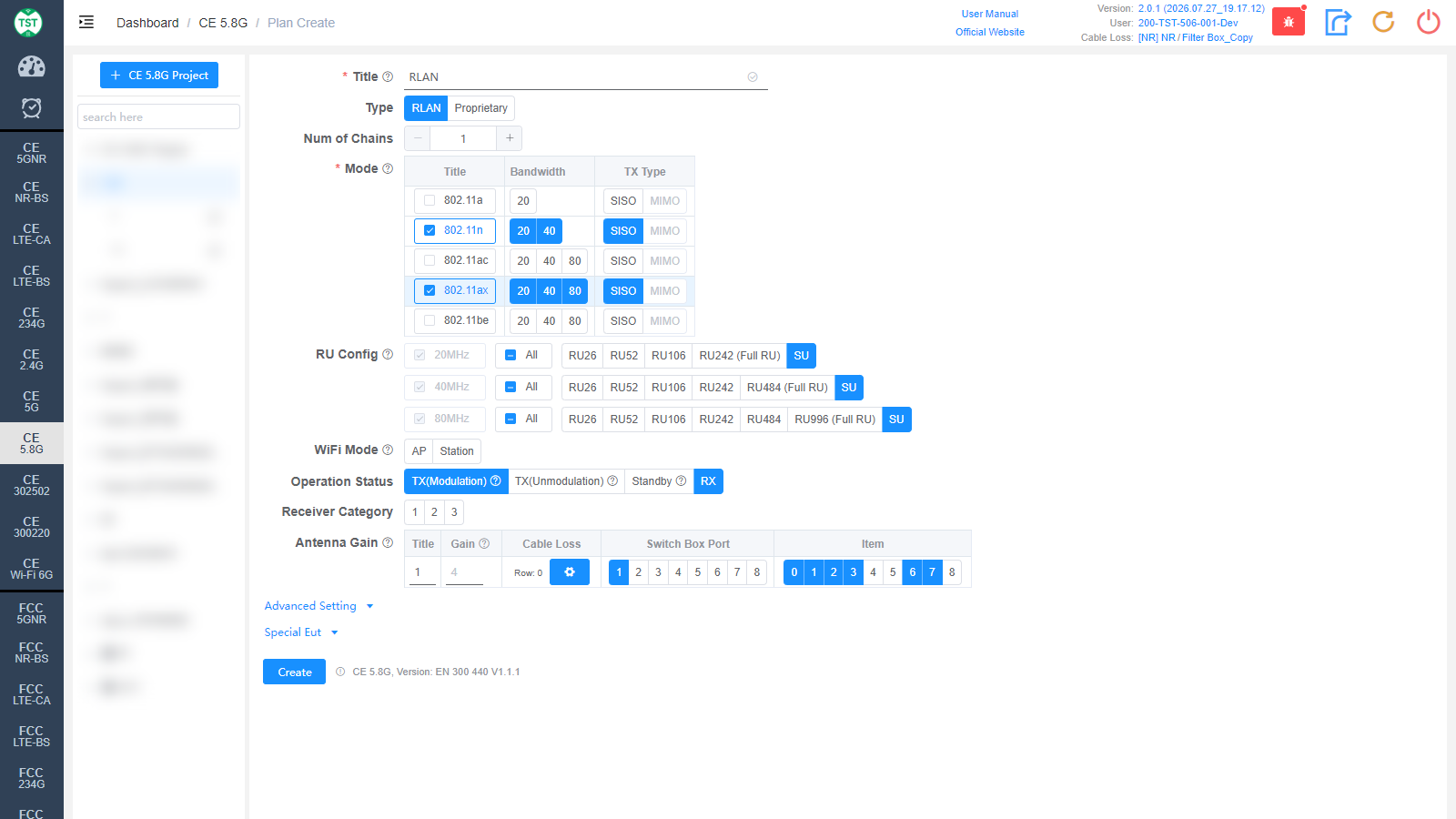Open the dashboard gauge icon in sidebar

(x=32, y=66)
